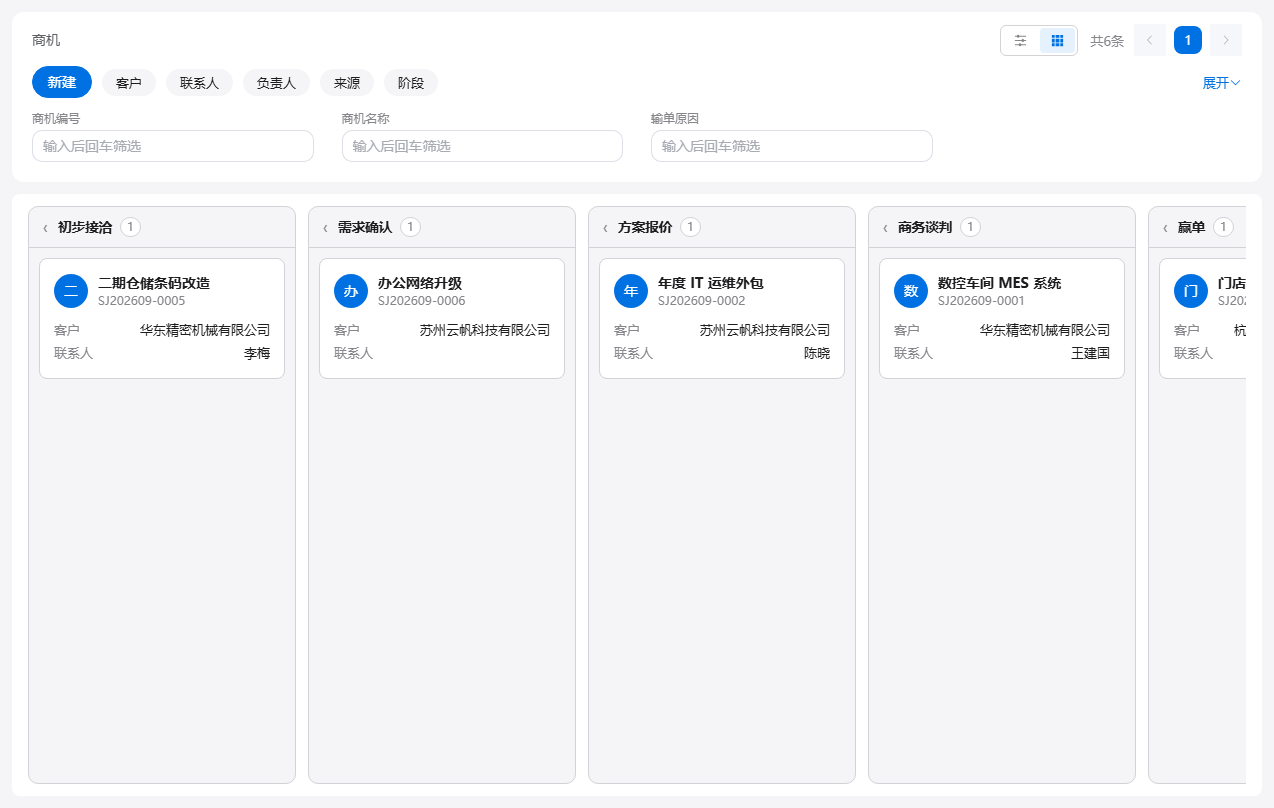Click the 方案报价 column title
Image resolution: width=1274 pixels, height=808 pixels.
(645, 228)
